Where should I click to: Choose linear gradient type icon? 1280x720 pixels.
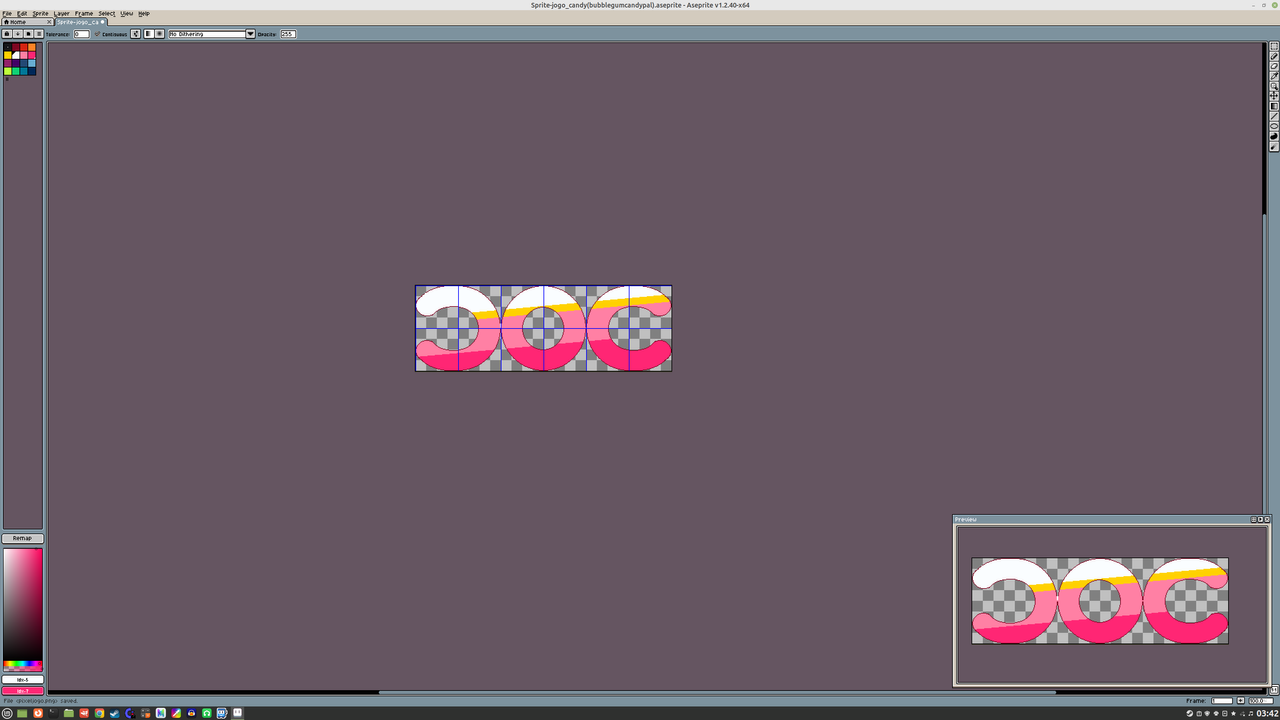[x=148, y=34]
